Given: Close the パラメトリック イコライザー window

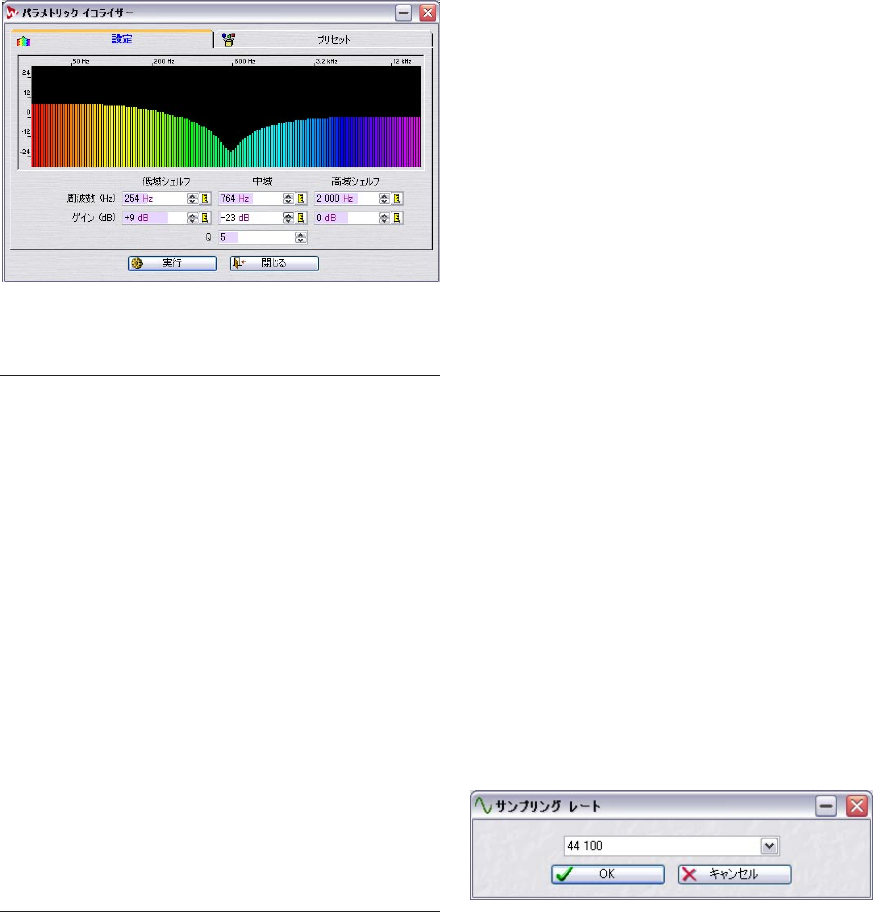Looking at the screenshot, I should click(428, 13).
